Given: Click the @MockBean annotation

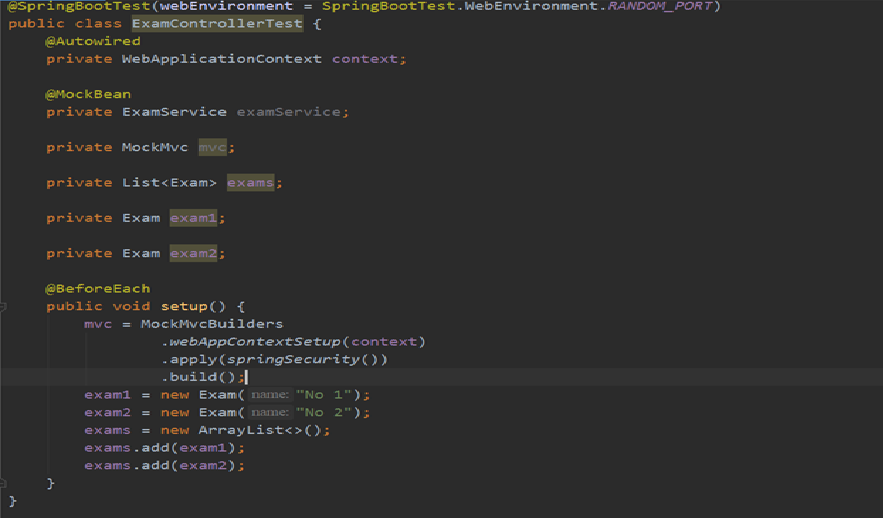Looking at the screenshot, I should point(88,94).
